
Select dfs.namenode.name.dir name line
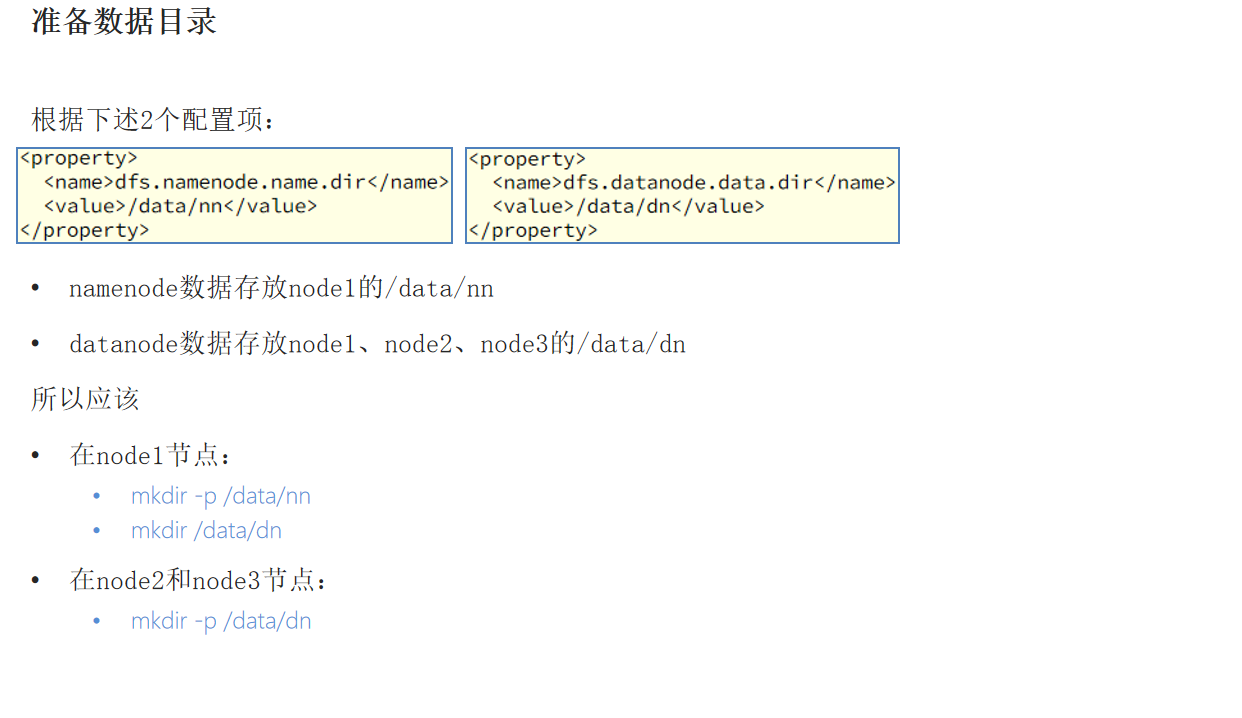coord(246,182)
